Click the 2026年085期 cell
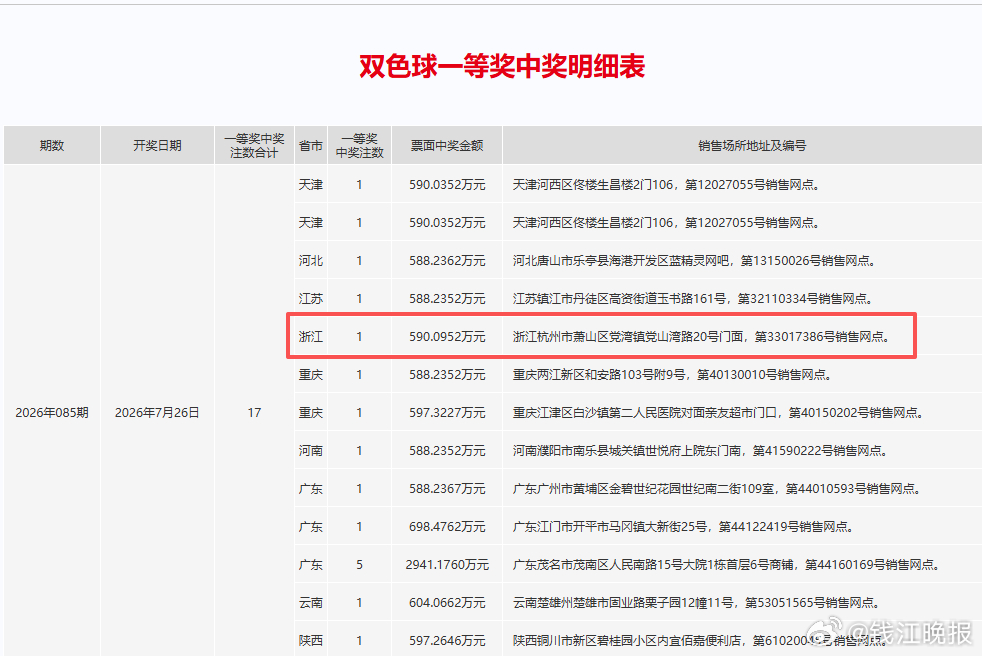Image resolution: width=982 pixels, height=656 pixels. [52, 412]
